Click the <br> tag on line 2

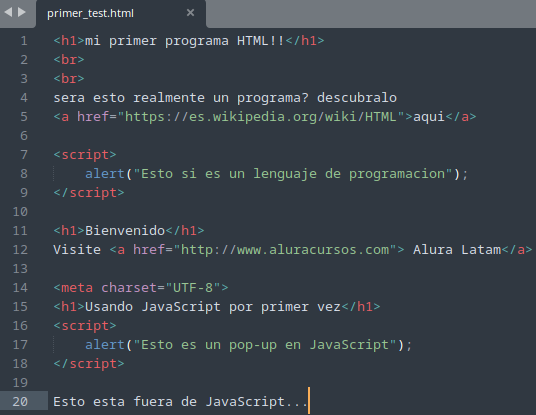pos(69,60)
